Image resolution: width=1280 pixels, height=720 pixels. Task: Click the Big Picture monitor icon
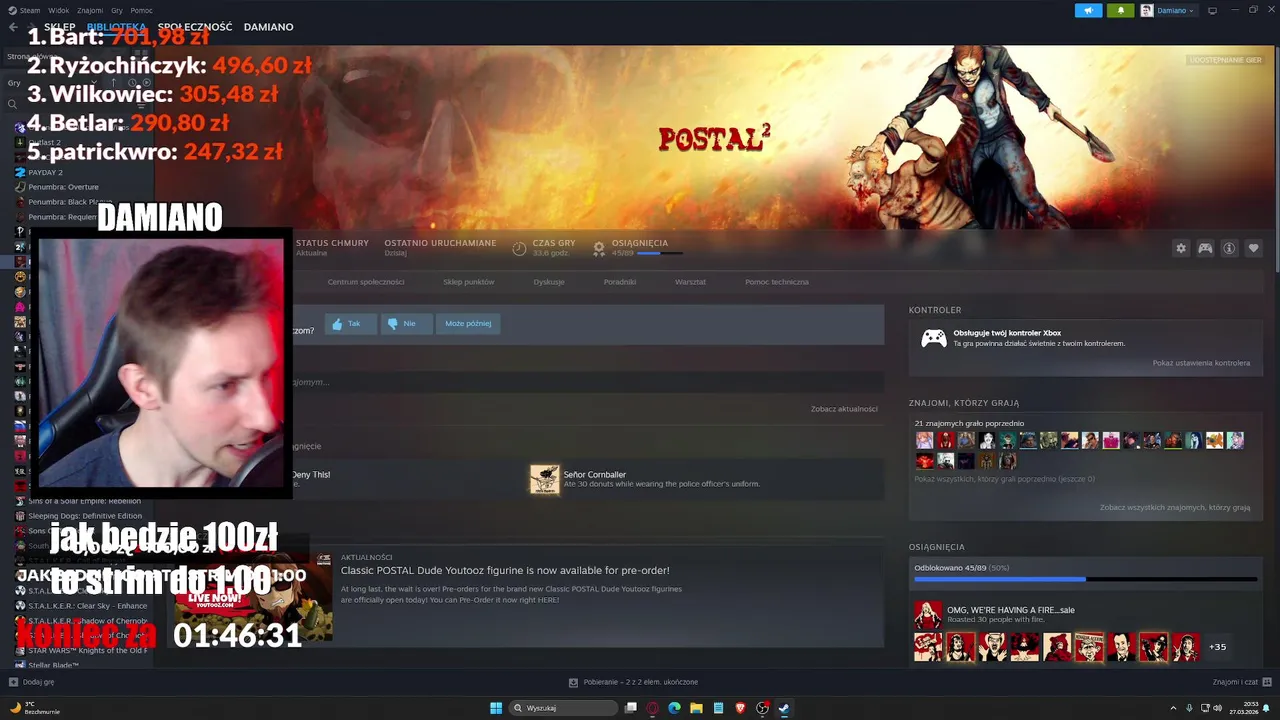(x=1212, y=10)
